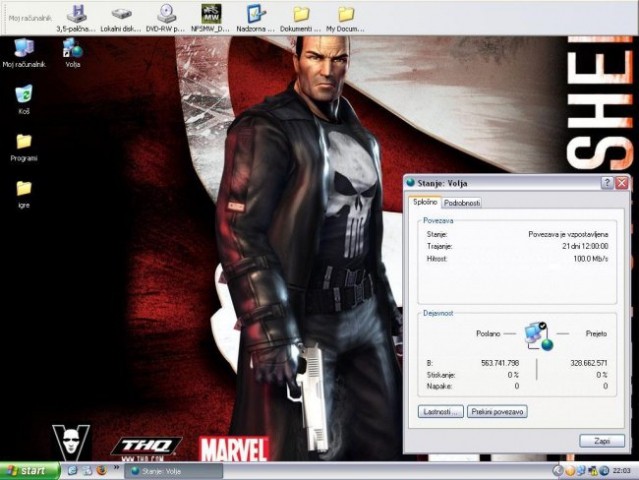Click the Stiskanje label
This screenshot has width=639, height=480.
tap(441, 375)
